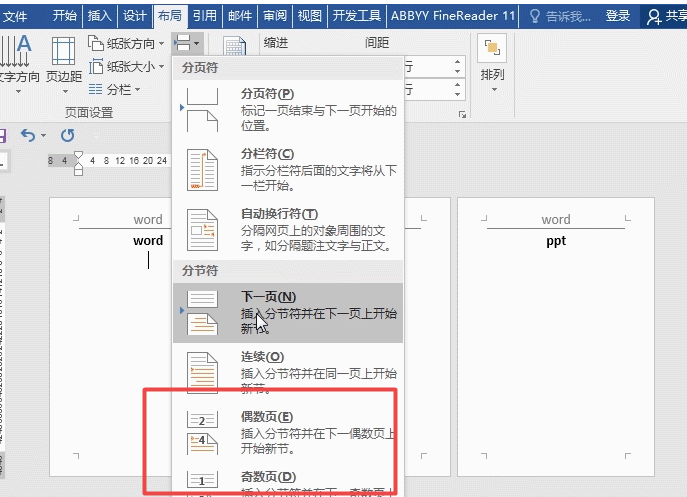
Task: Click the 纸张方向 orientation icon
Action: (x=96, y=43)
